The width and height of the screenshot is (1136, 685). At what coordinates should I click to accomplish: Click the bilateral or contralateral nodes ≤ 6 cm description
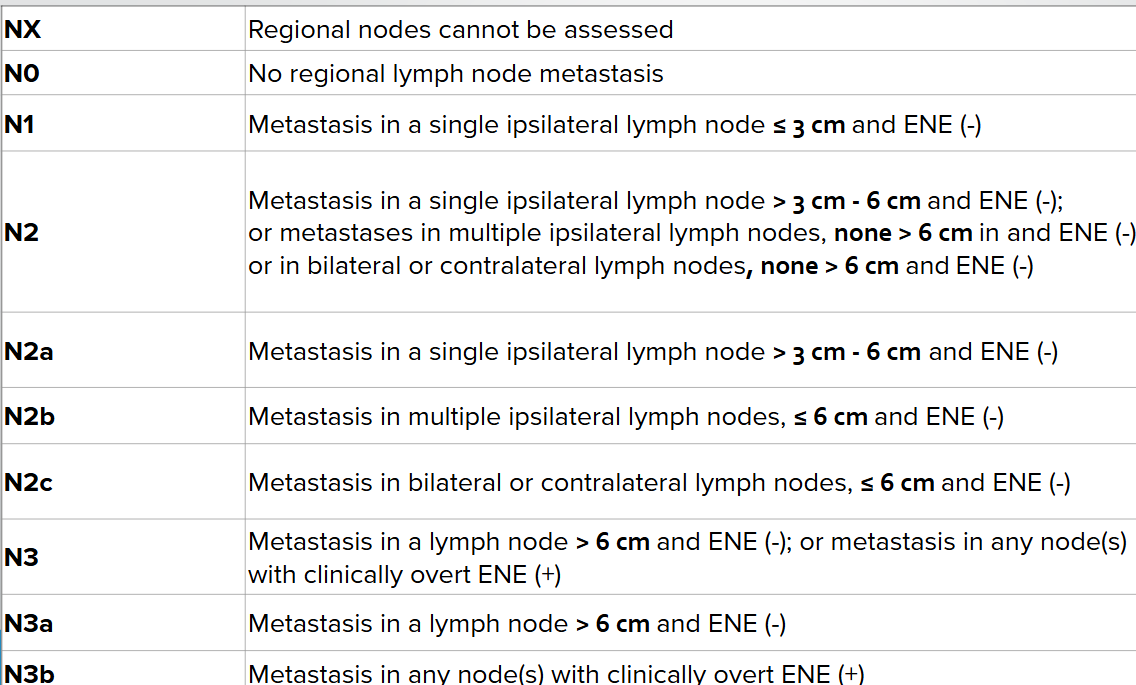click(x=659, y=483)
